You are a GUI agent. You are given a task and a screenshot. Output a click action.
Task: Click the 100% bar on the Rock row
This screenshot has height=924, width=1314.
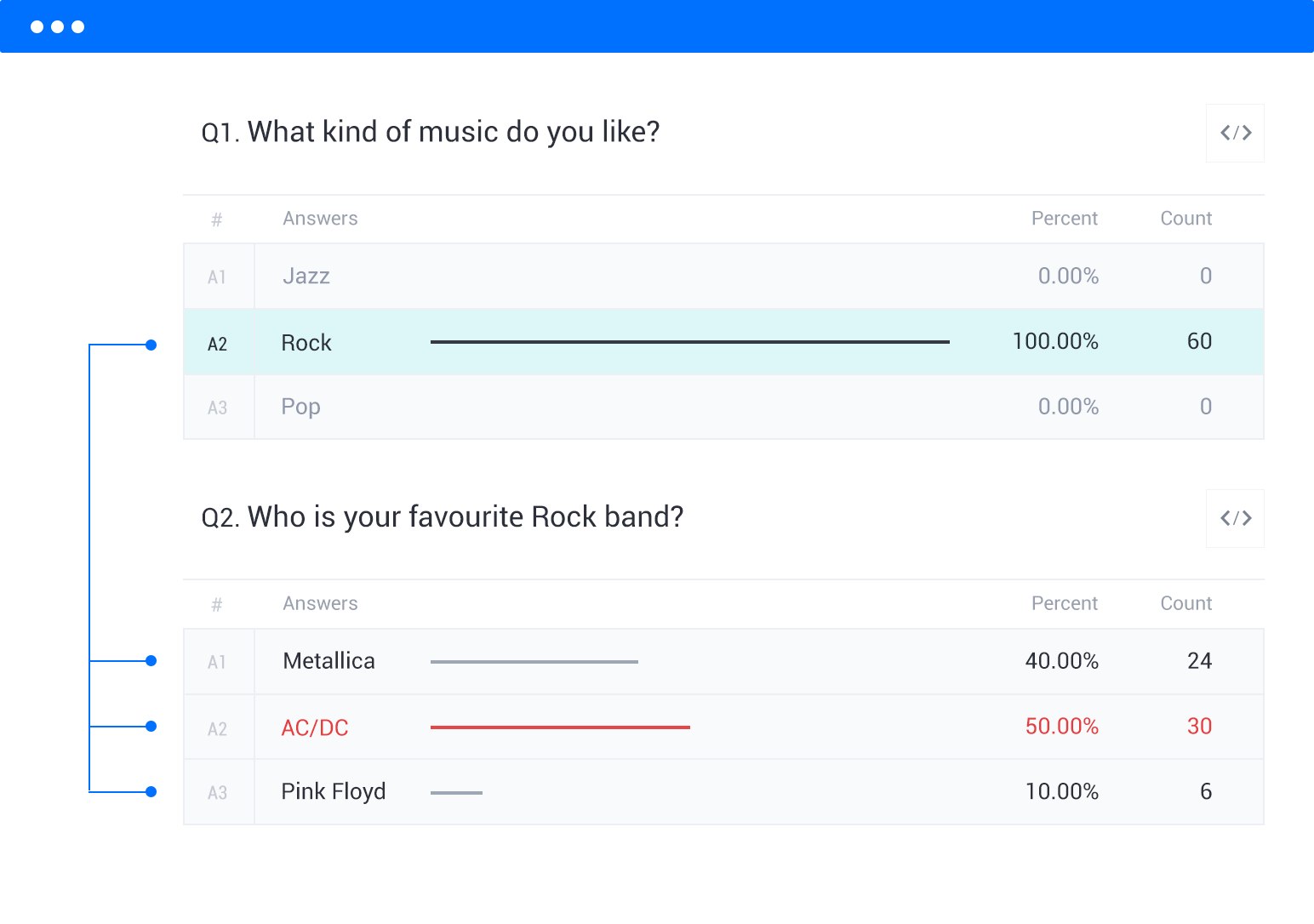click(690, 341)
